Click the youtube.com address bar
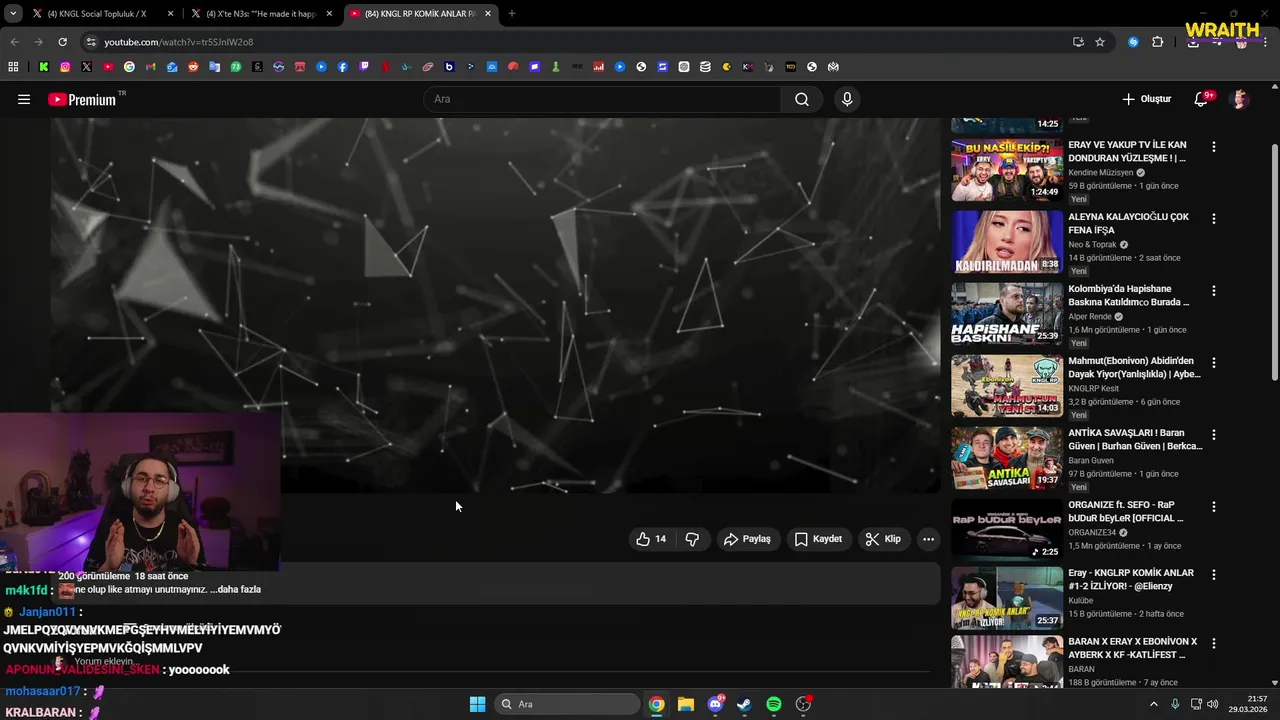Screen dimensions: 1280x720 (x=570, y=42)
